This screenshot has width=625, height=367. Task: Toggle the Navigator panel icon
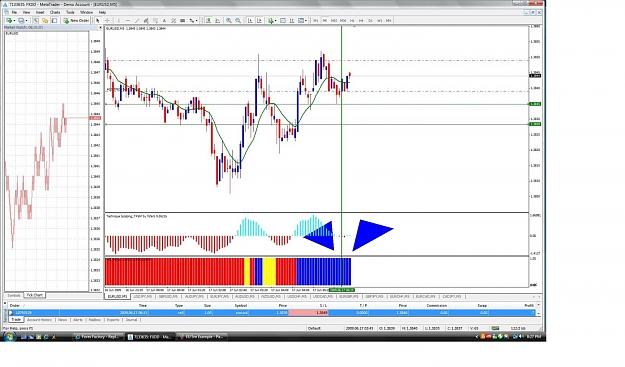pyautogui.click(x=54, y=20)
